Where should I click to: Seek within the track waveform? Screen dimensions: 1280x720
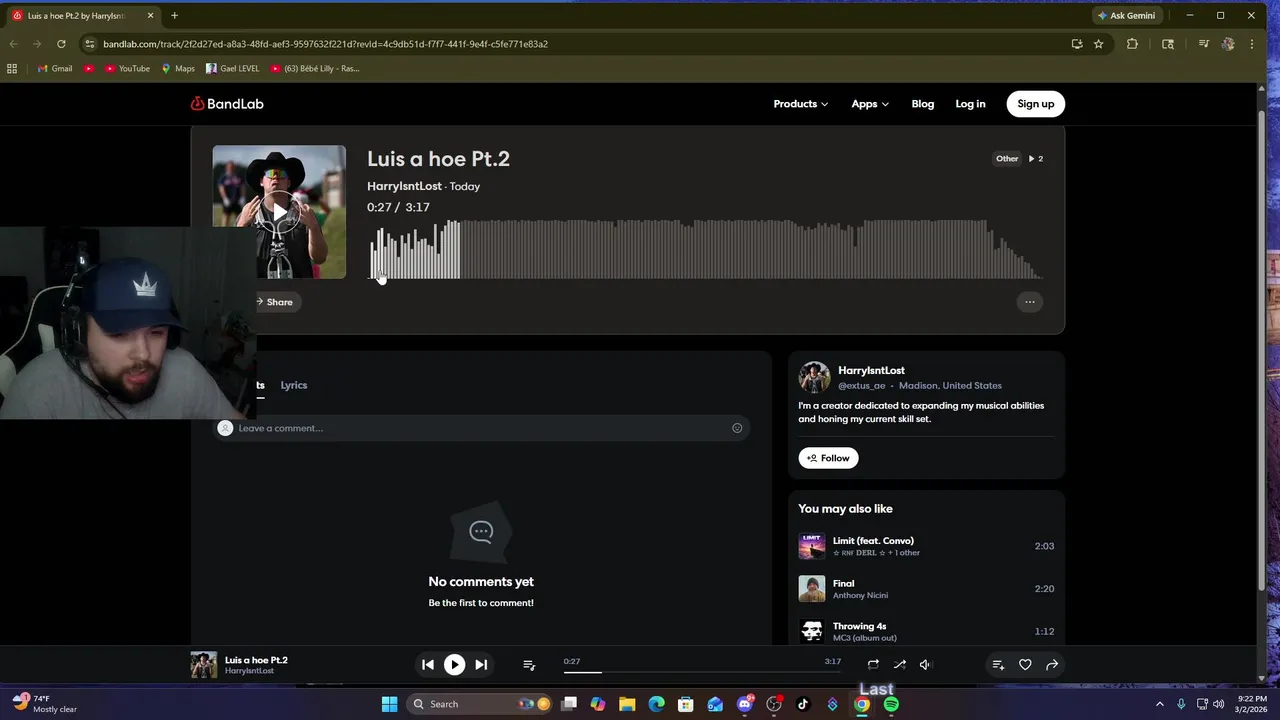(x=706, y=249)
